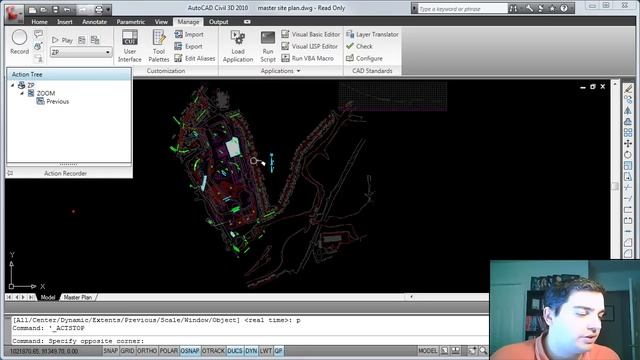The image size is (640, 360).
Task: Pin the Action Recorder panel
Action: (x=10, y=173)
